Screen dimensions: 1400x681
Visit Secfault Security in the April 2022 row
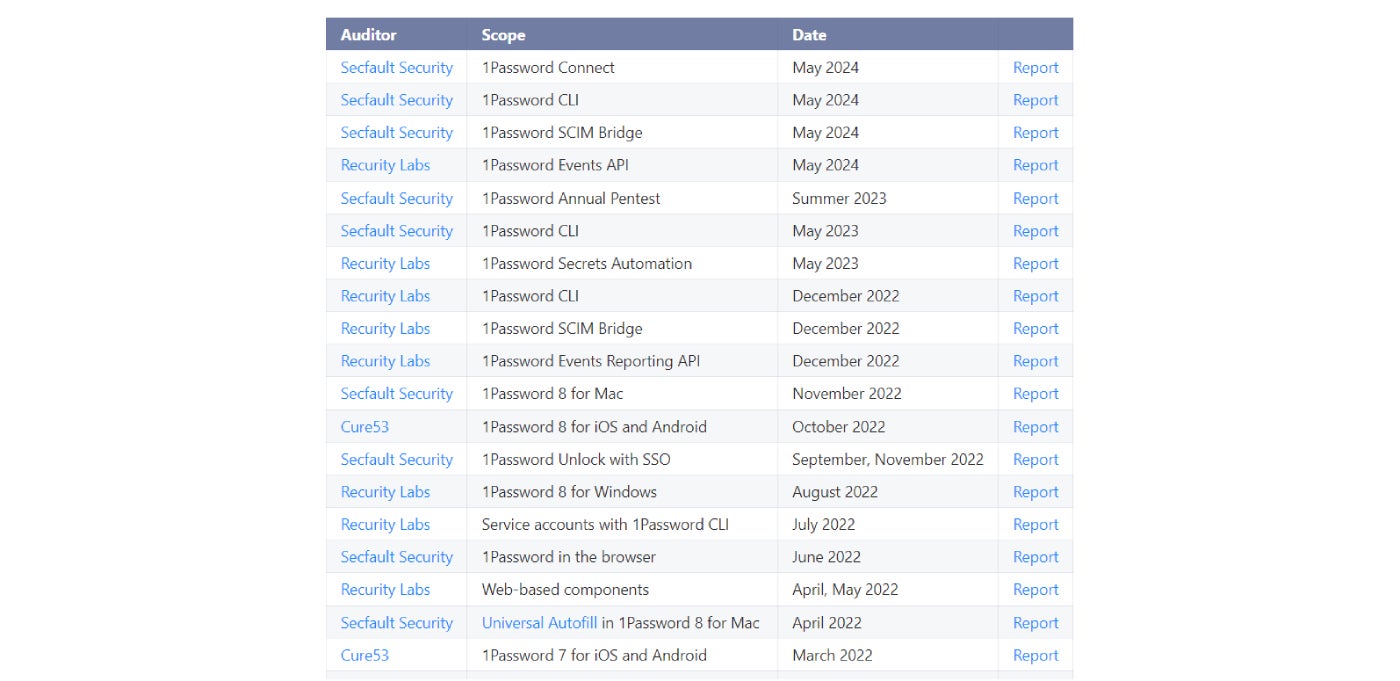[397, 622]
